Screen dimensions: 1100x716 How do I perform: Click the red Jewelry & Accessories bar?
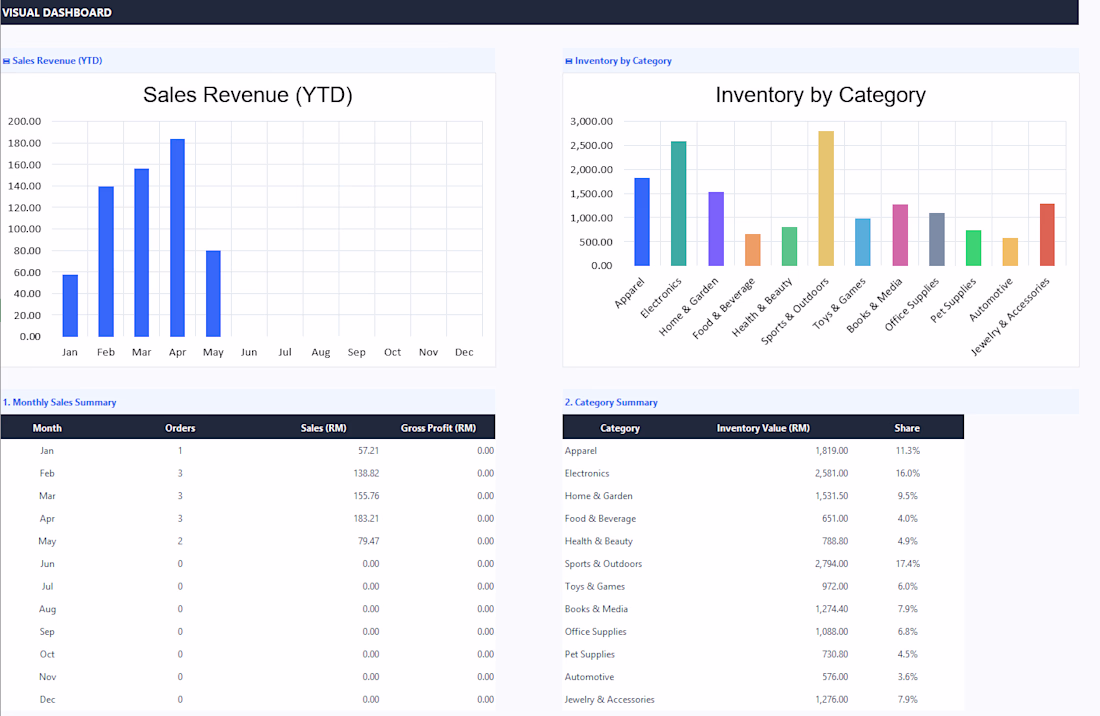click(x=1047, y=235)
